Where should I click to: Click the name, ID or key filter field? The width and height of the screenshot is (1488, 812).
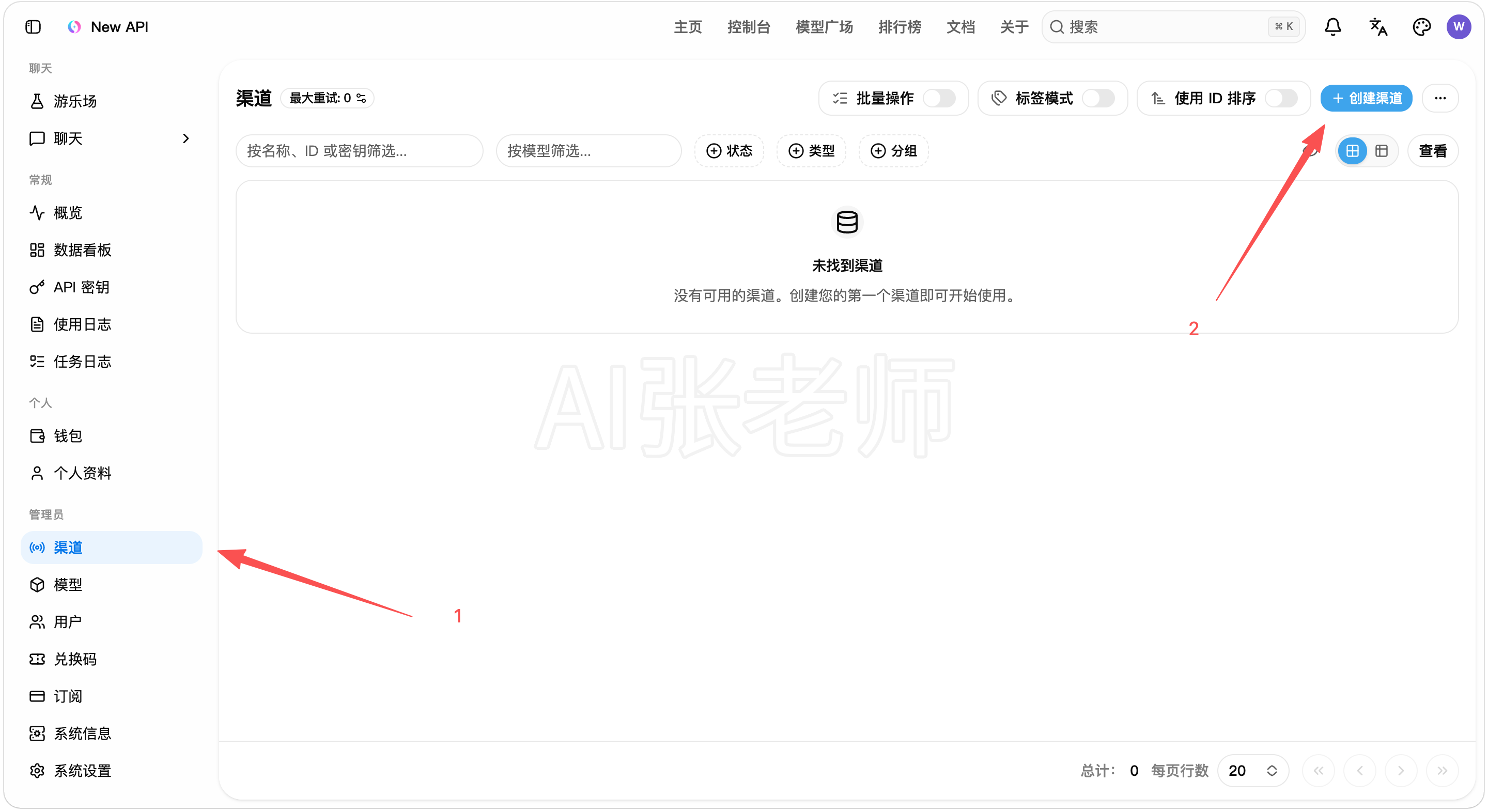click(359, 151)
